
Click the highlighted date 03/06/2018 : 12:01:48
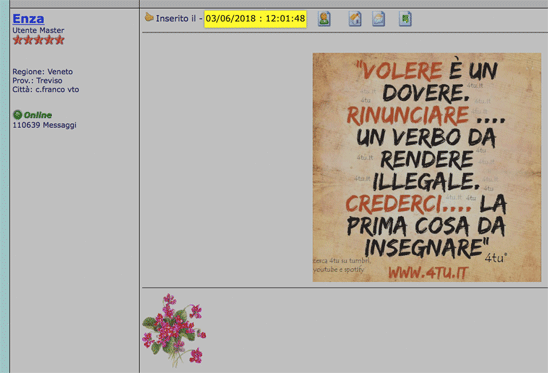pyautogui.click(x=255, y=19)
